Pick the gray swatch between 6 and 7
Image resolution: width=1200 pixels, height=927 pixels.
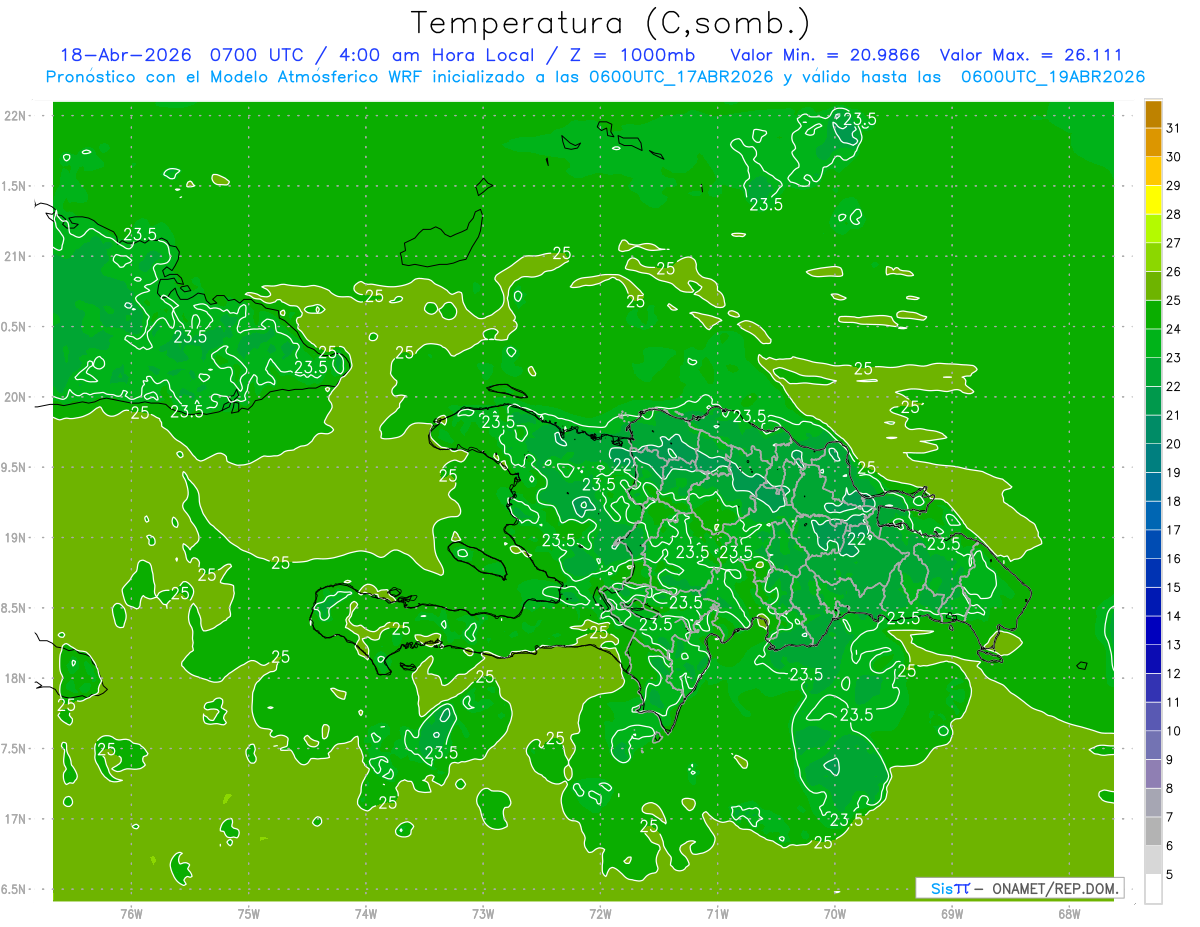pos(1153,831)
